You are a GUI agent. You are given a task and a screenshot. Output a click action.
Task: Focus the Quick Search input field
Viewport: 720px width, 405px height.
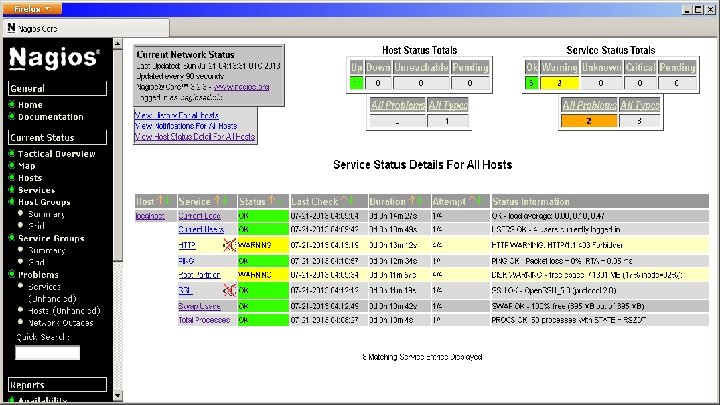(x=47, y=352)
